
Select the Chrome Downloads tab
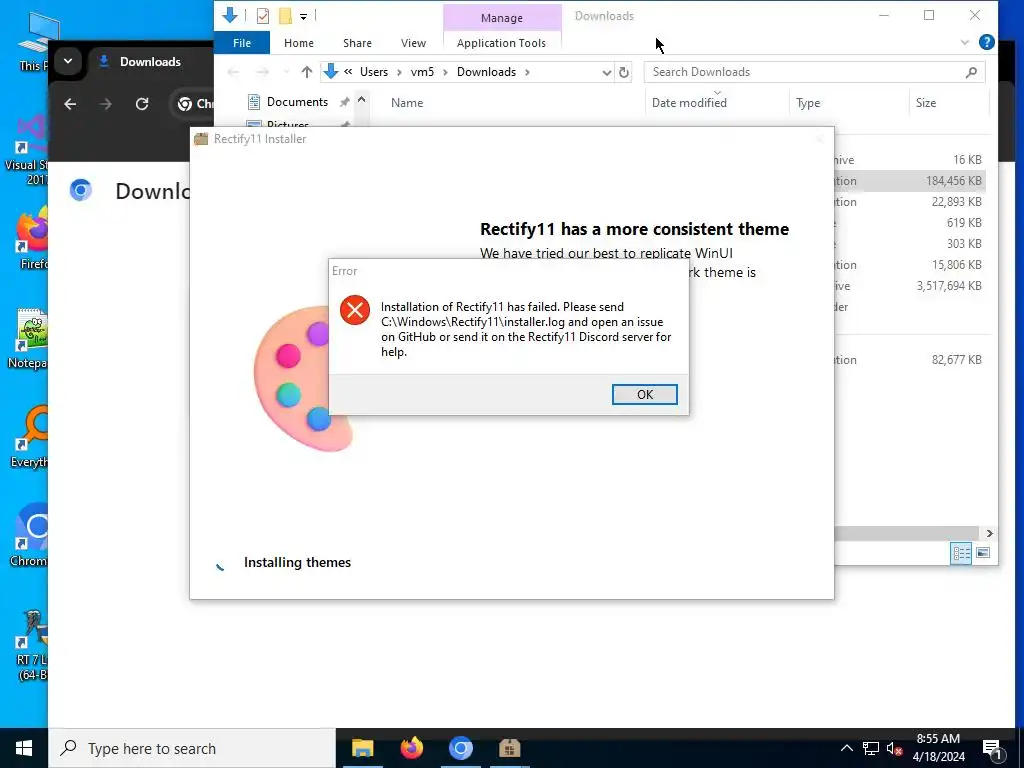pyautogui.click(x=150, y=61)
